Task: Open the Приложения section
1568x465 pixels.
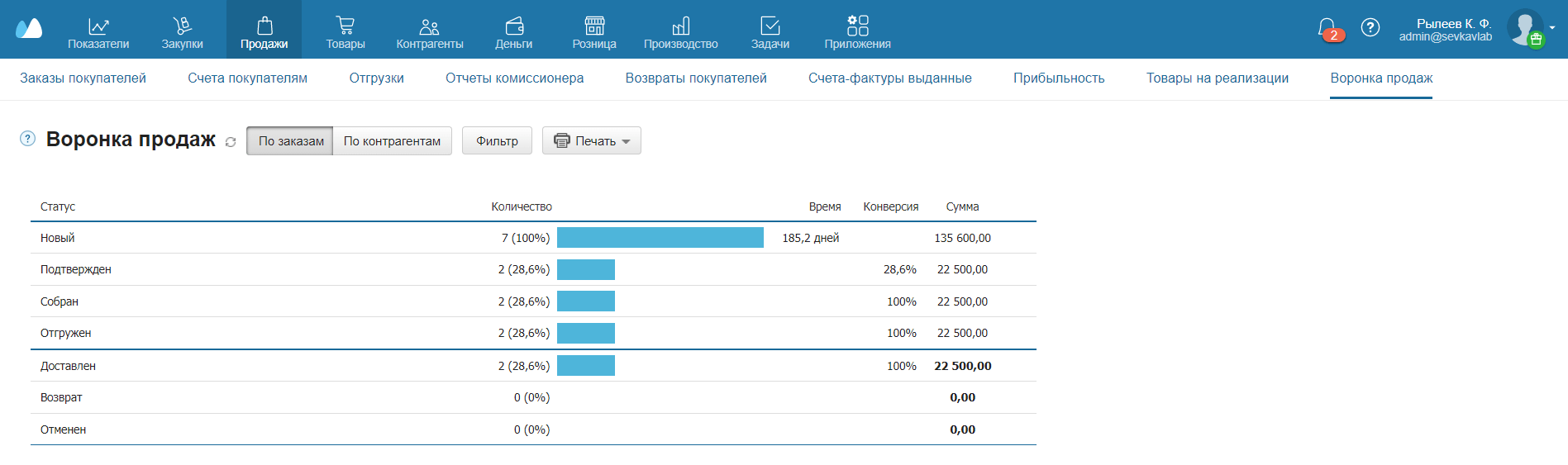Action: (x=858, y=33)
